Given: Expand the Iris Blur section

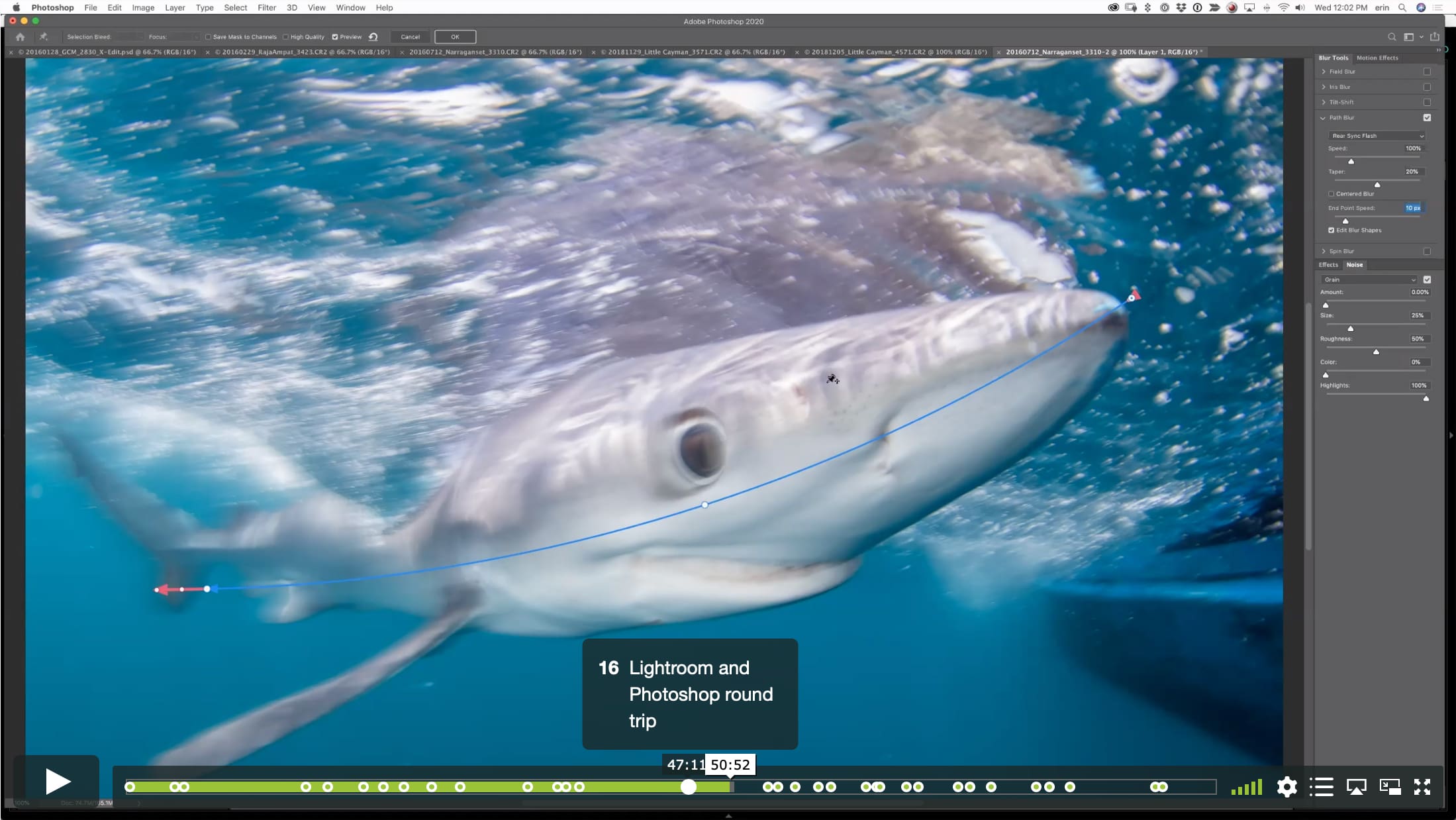Looking at the screenshot, I should [1324, 87].
